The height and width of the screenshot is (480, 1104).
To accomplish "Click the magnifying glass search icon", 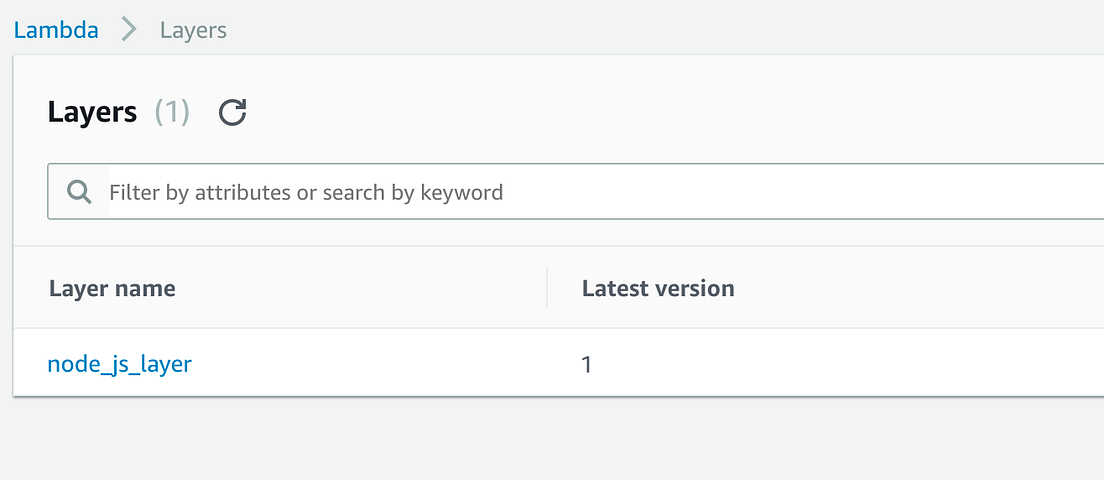I will pos(79,192).
